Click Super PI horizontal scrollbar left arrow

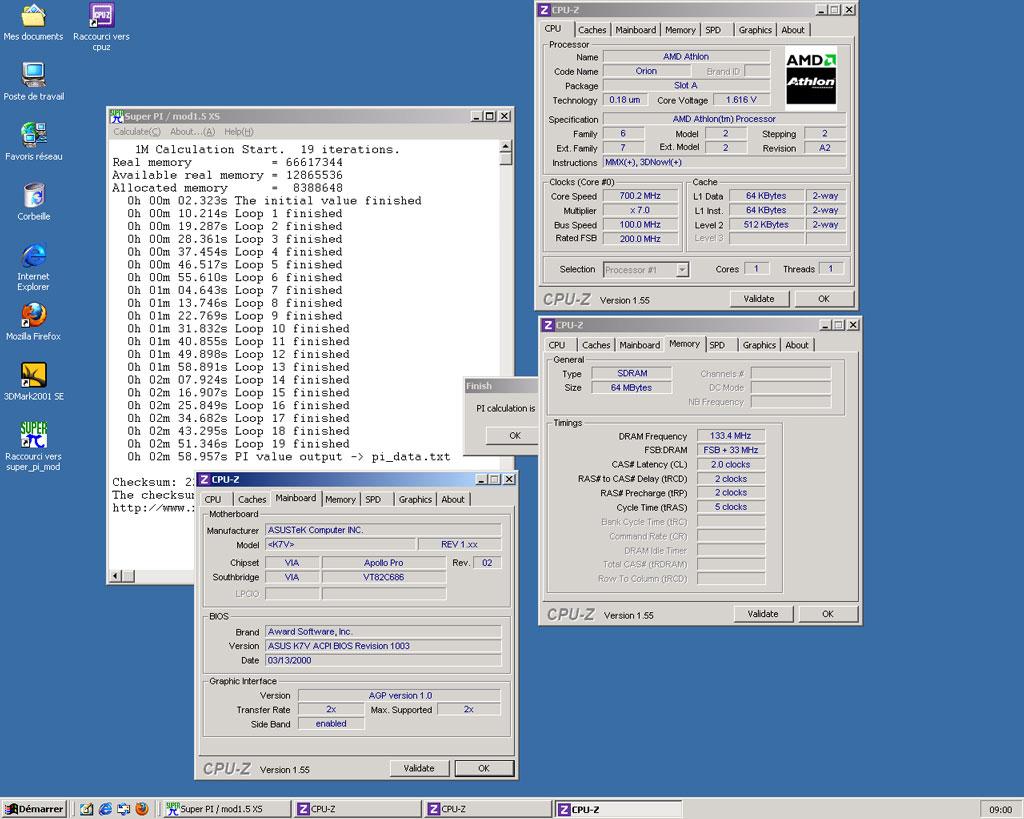pyautogui.click(x=116, y=575)
